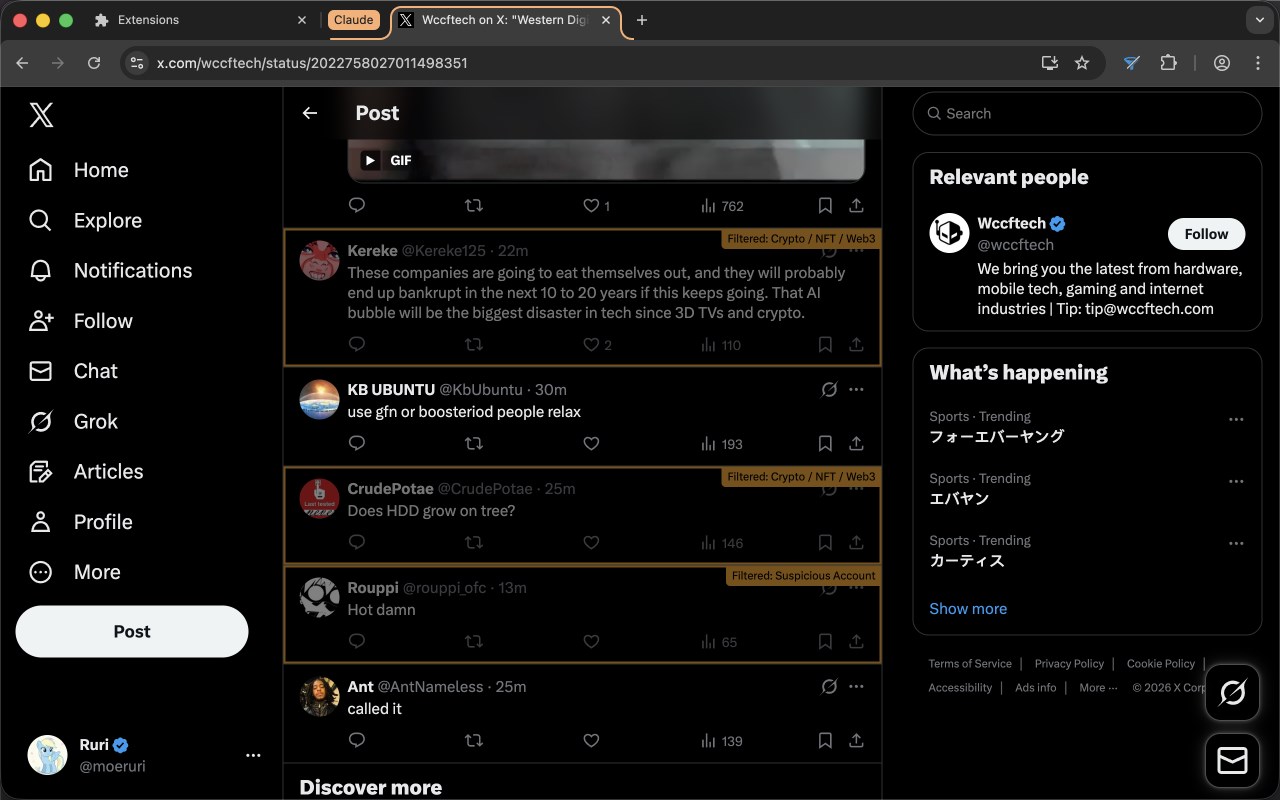View 762 views analytics
This screenshot has width=1280, height=800.
[722, 206]
